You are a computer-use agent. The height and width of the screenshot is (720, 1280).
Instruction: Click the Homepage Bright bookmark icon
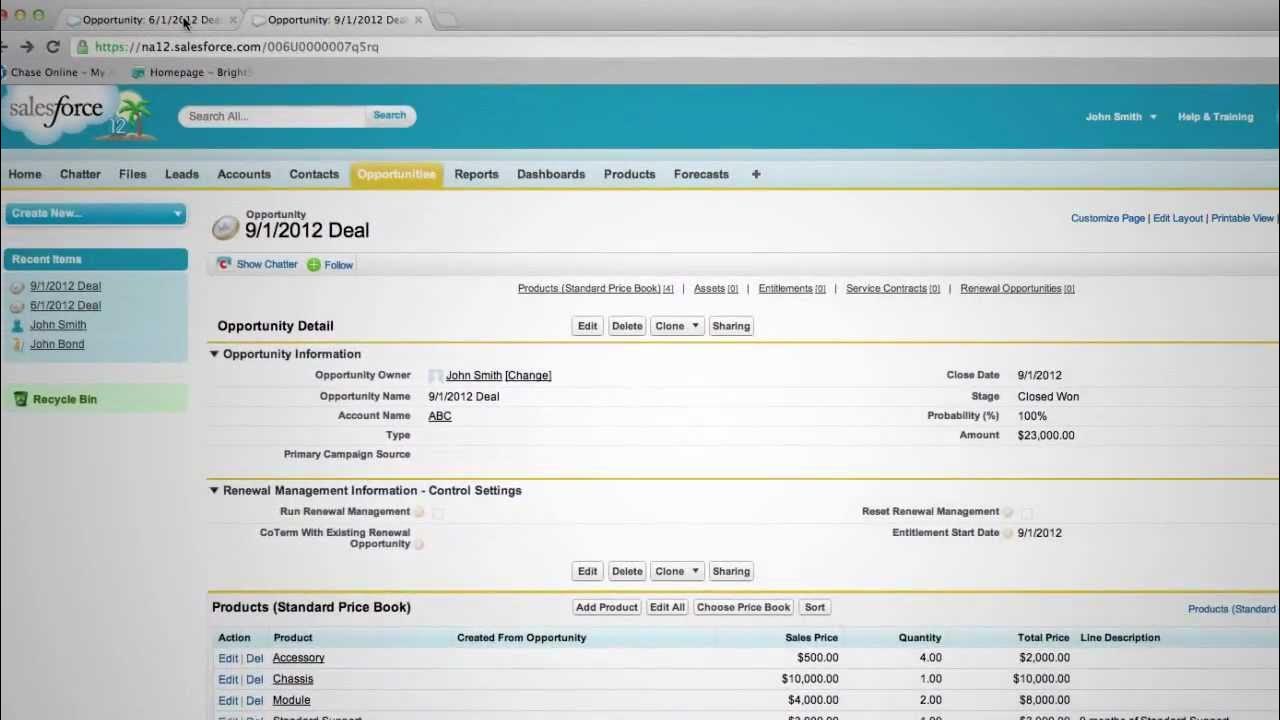pyautogui.click(x=139, y=72)
